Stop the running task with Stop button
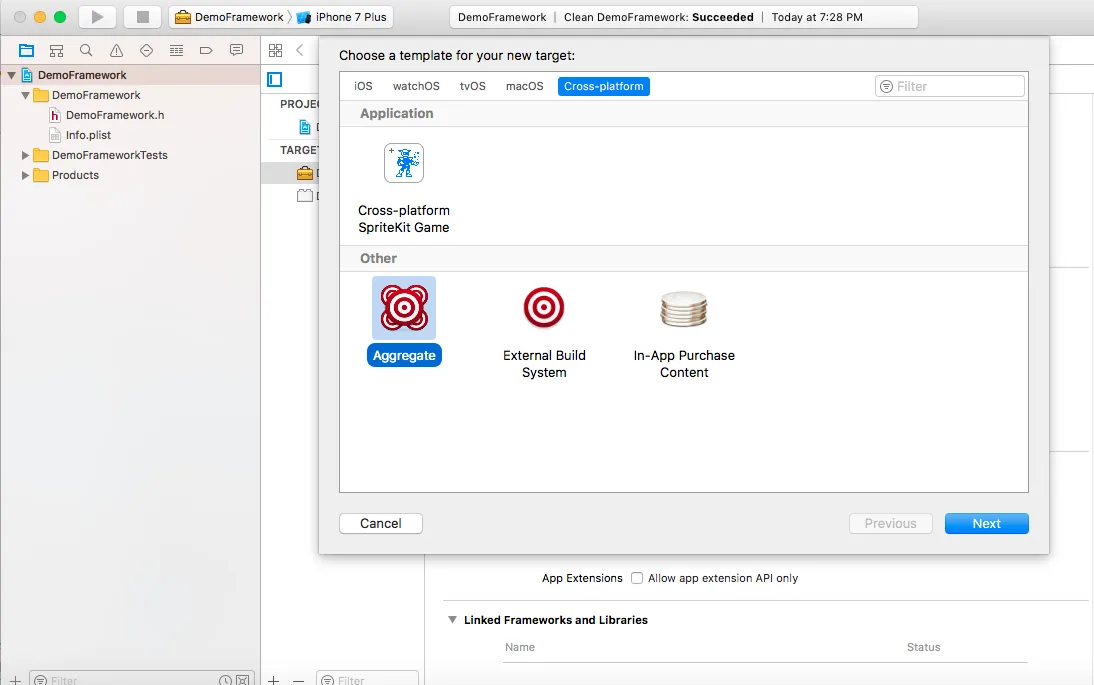 click(142, 17)
